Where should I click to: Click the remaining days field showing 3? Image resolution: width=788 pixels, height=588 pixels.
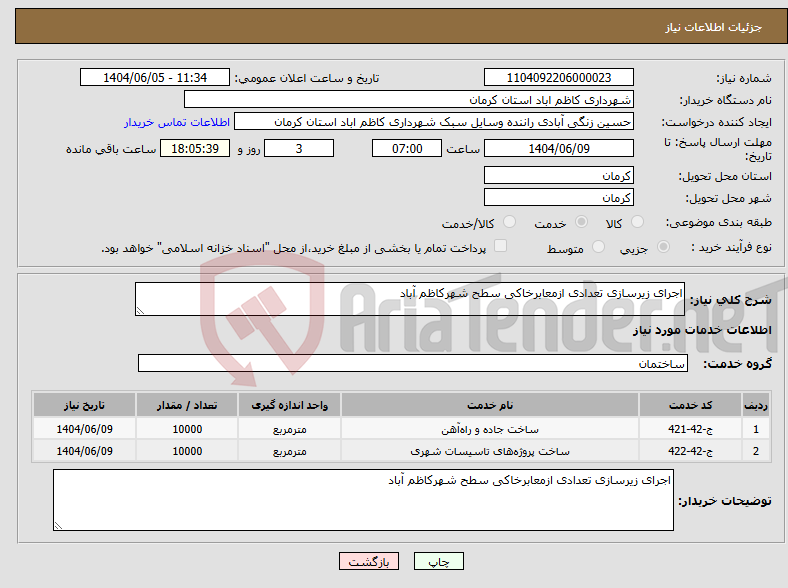[x=299, y=148]
